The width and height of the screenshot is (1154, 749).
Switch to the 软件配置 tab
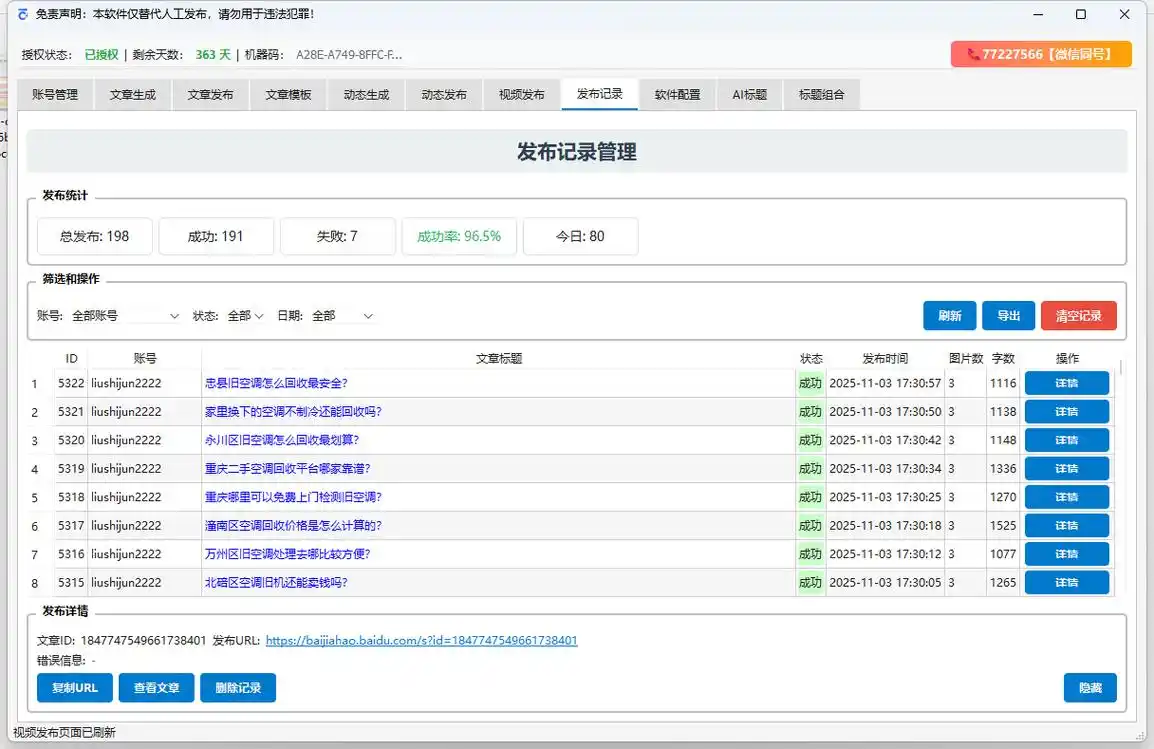click(x=677, y=94)
